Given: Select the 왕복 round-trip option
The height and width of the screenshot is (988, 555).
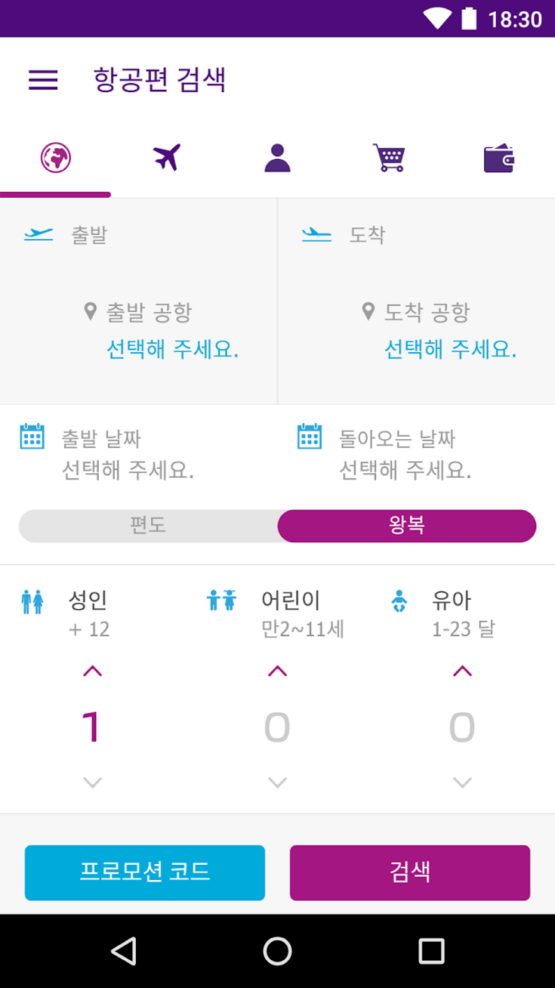Looking at the screenshot, I should [407, 526].
